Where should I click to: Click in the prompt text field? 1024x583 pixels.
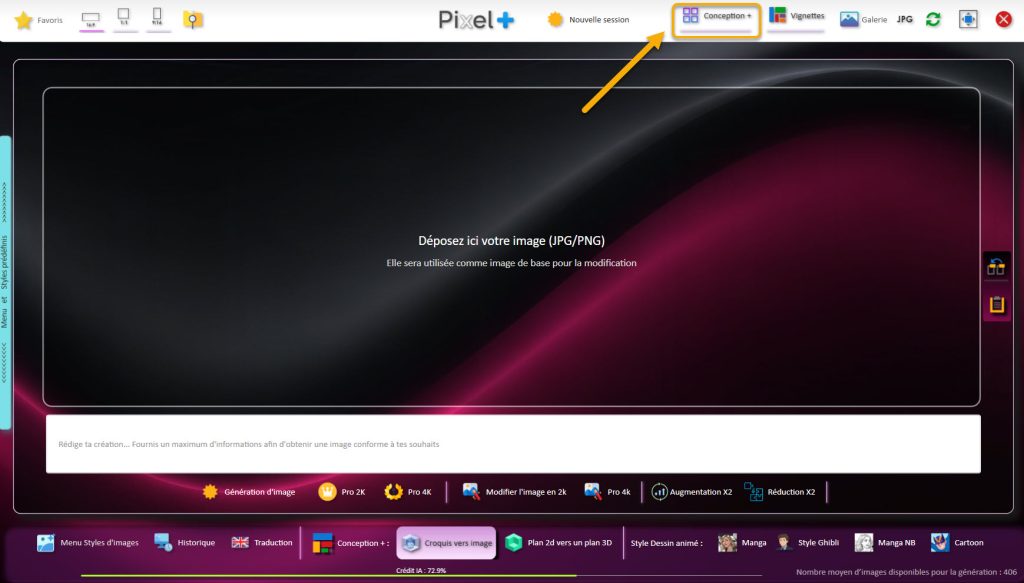512,444
